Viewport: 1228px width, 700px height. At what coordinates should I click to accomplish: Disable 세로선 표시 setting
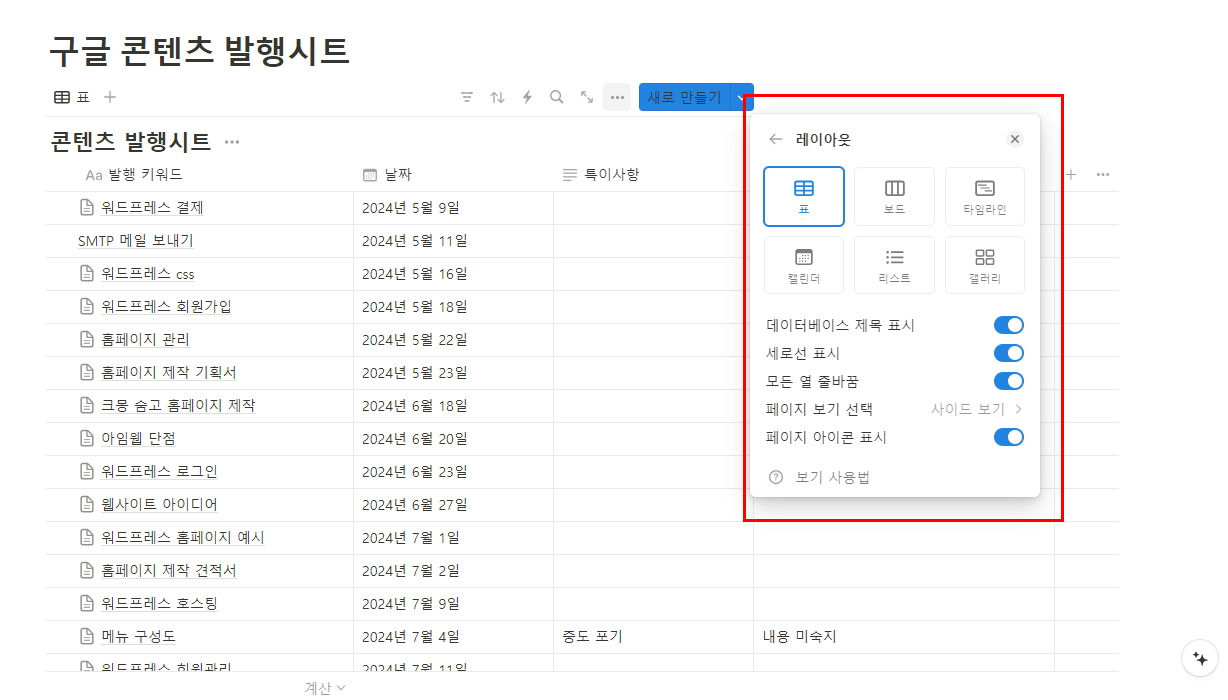[1009, 353]
